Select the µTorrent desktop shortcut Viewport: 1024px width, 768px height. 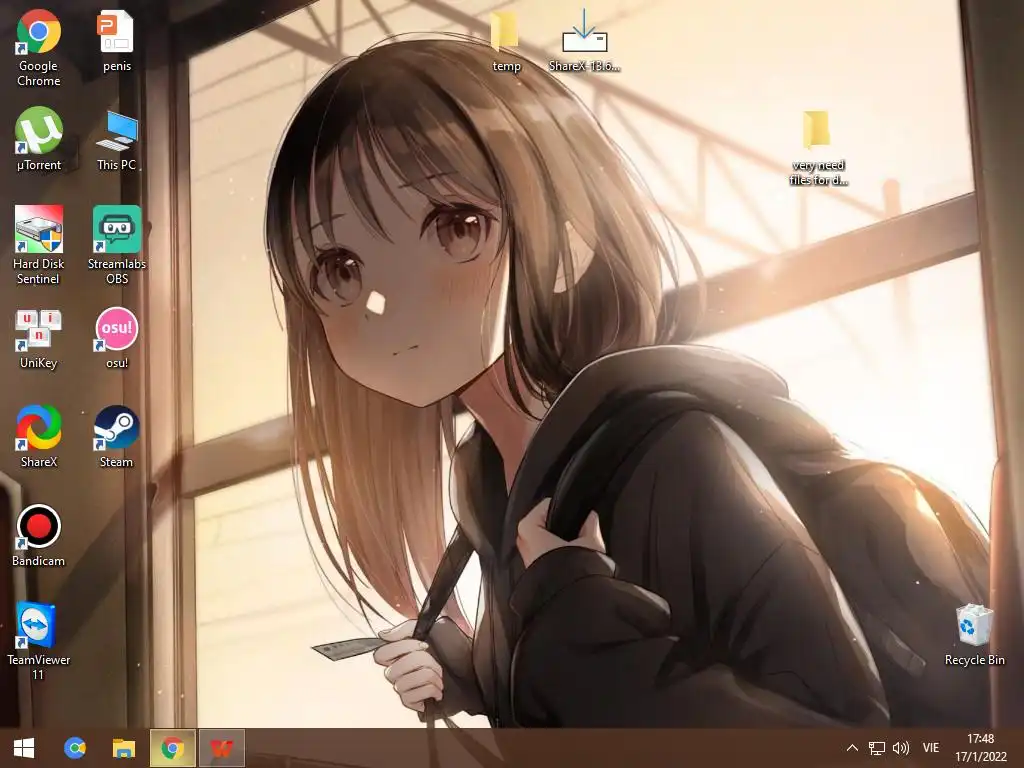point(39,139)
